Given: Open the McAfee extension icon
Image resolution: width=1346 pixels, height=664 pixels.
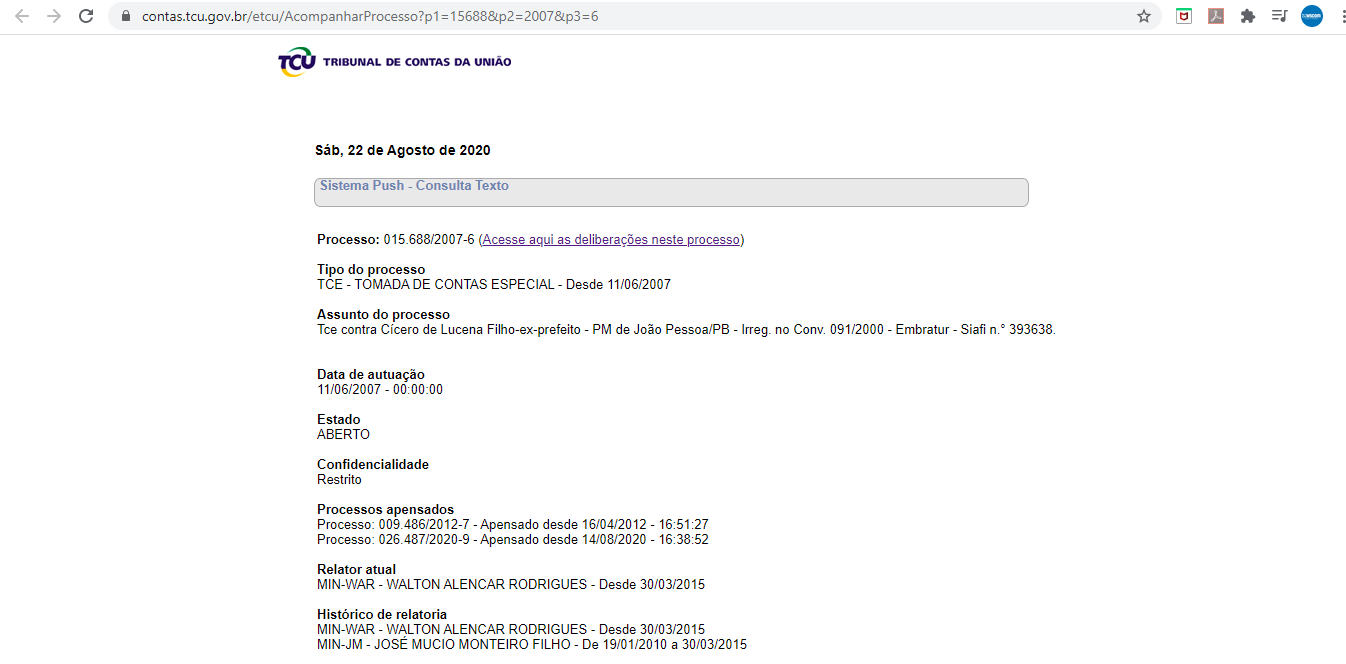Looking at the screenshot, I should [1184, 16].
